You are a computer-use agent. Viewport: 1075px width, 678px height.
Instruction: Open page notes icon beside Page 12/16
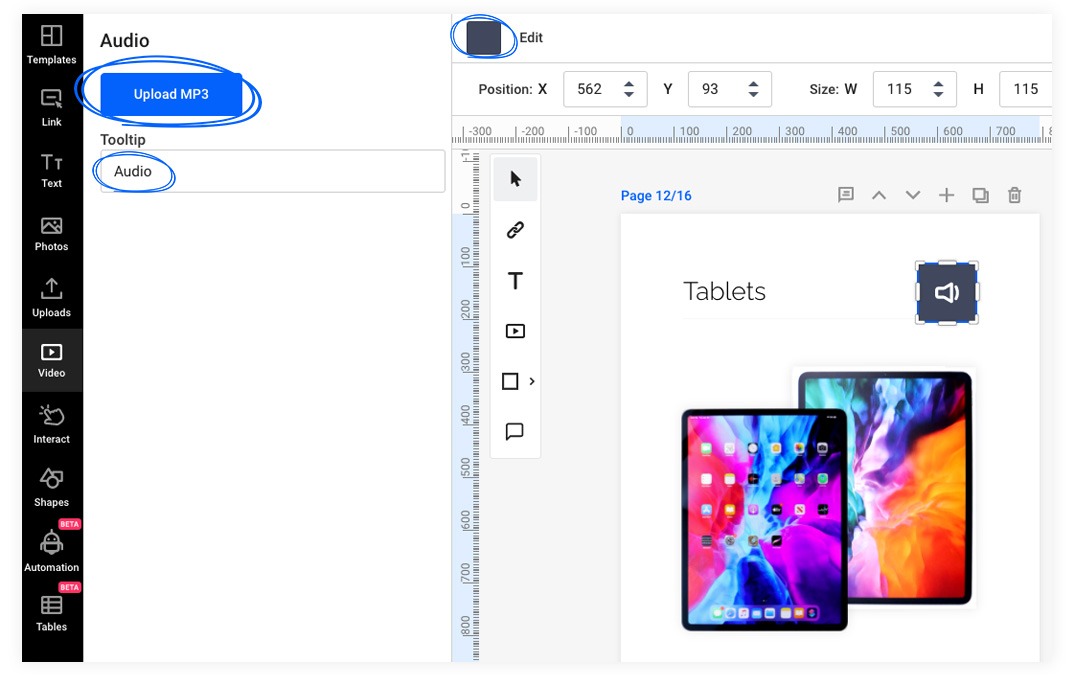click(x=846, y=195)
